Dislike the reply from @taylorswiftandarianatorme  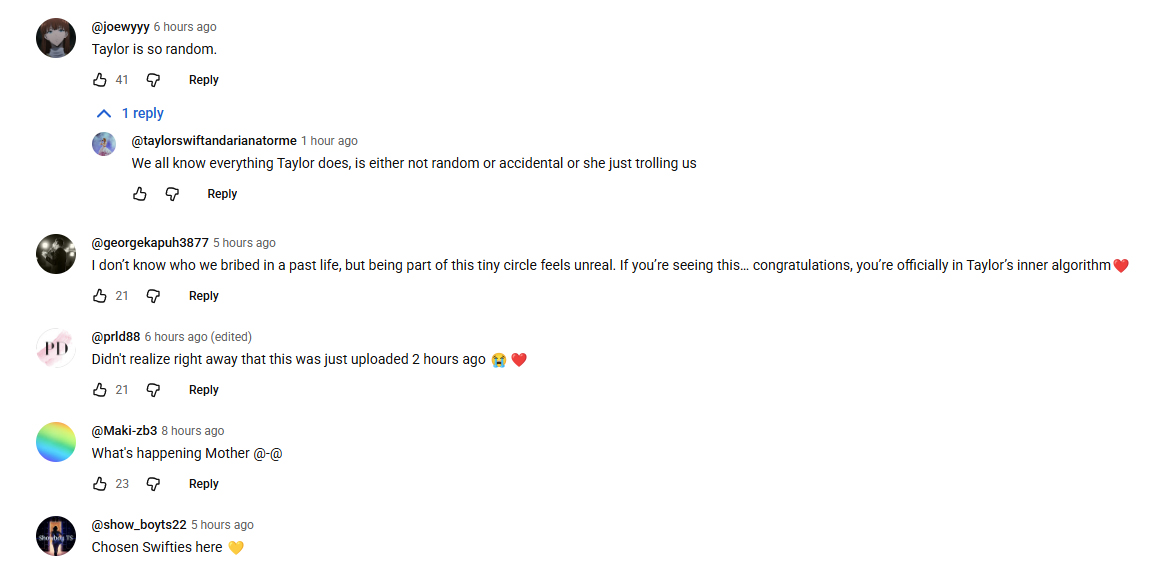point(172,194)
